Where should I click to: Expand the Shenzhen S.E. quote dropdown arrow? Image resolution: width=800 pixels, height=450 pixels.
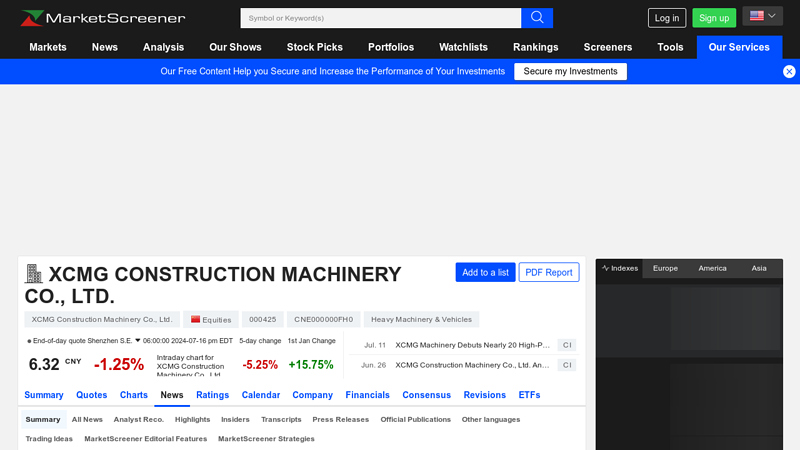point(137,340)
